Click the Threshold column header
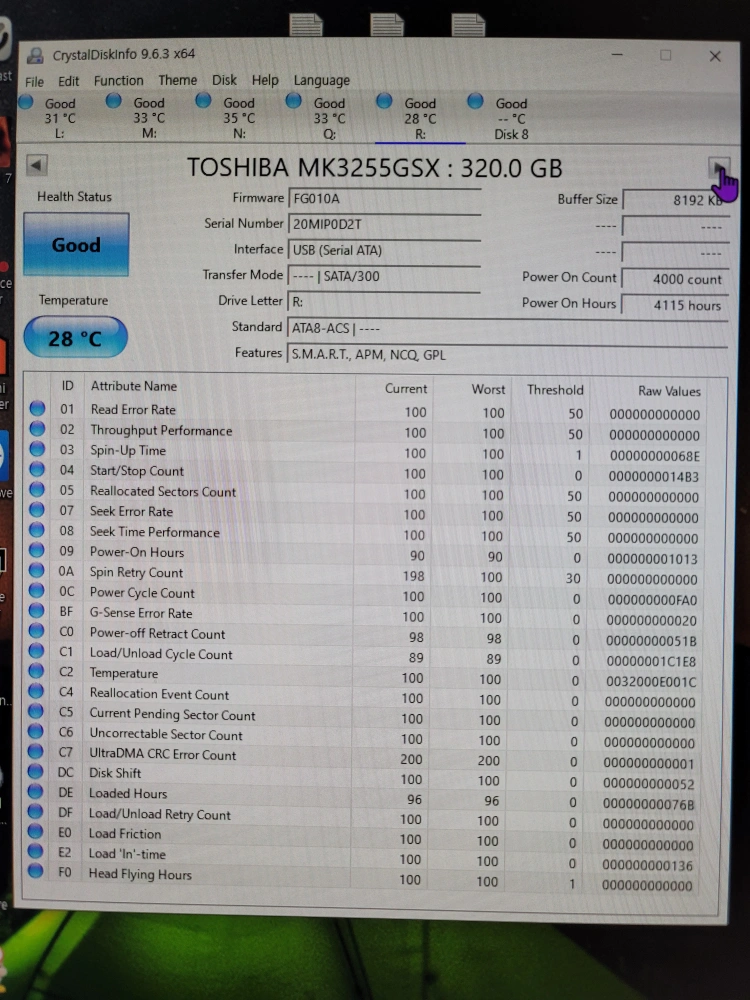Image resolution: width=750 pixels, height=1000 pixels. 555,390
